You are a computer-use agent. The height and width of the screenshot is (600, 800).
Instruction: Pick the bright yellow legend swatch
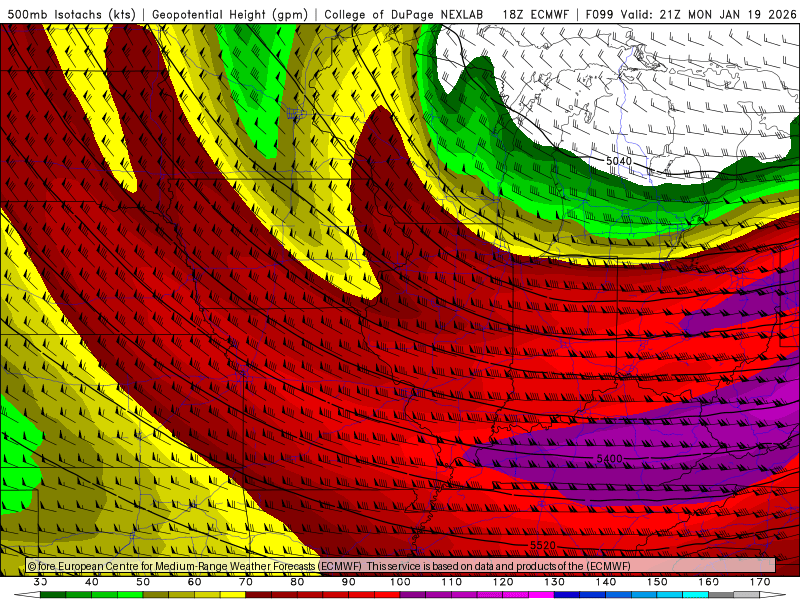[233, 595]
